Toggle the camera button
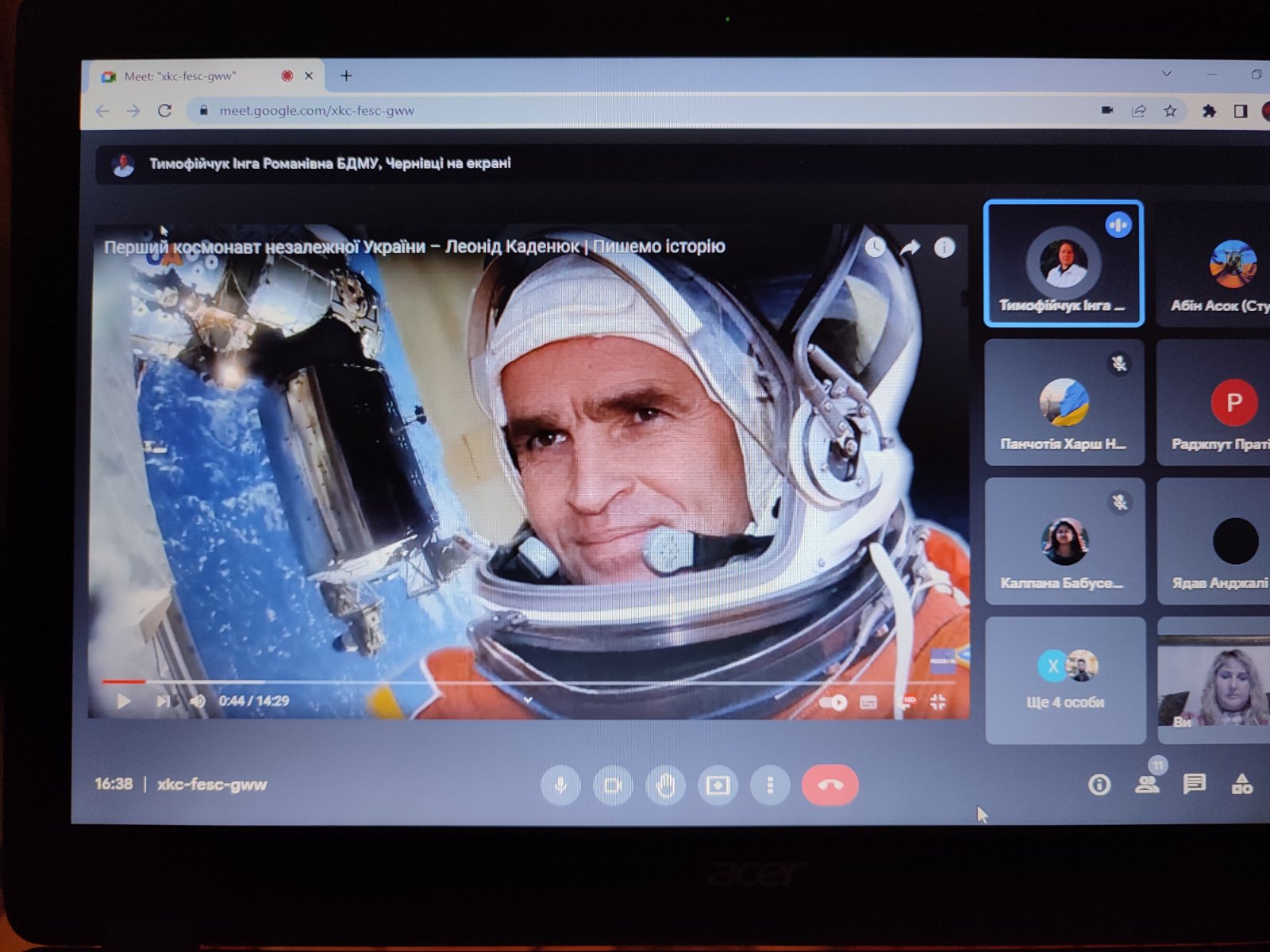Screen dimensions: 1270x952 pyautogui.click(x=613, y=785)
